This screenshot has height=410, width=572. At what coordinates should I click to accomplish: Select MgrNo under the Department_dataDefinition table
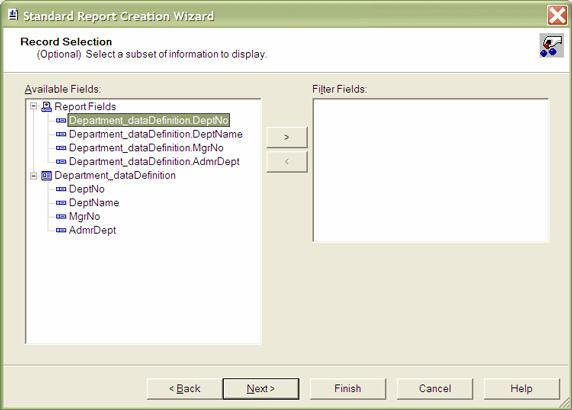pos(84,217)
